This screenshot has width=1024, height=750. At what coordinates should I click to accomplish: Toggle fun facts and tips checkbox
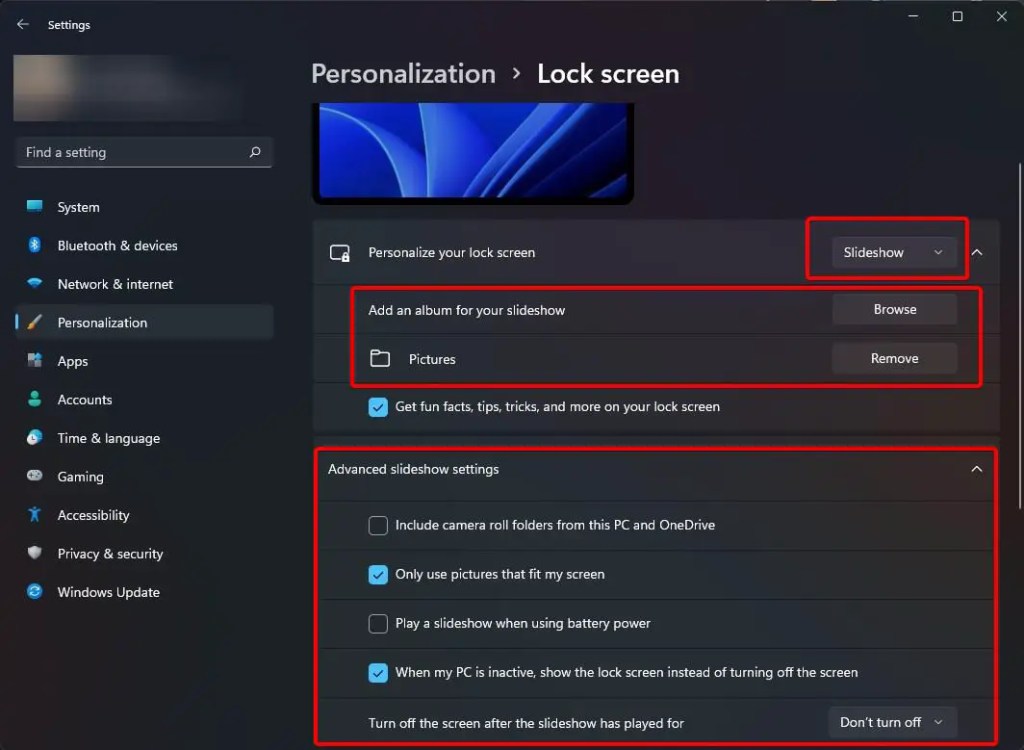(x=378, y=407)
